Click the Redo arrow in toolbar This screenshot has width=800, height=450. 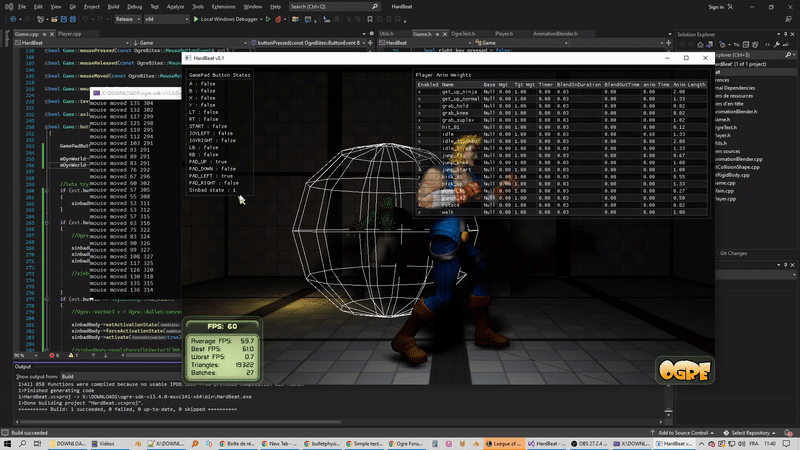(x=99, y=19)
